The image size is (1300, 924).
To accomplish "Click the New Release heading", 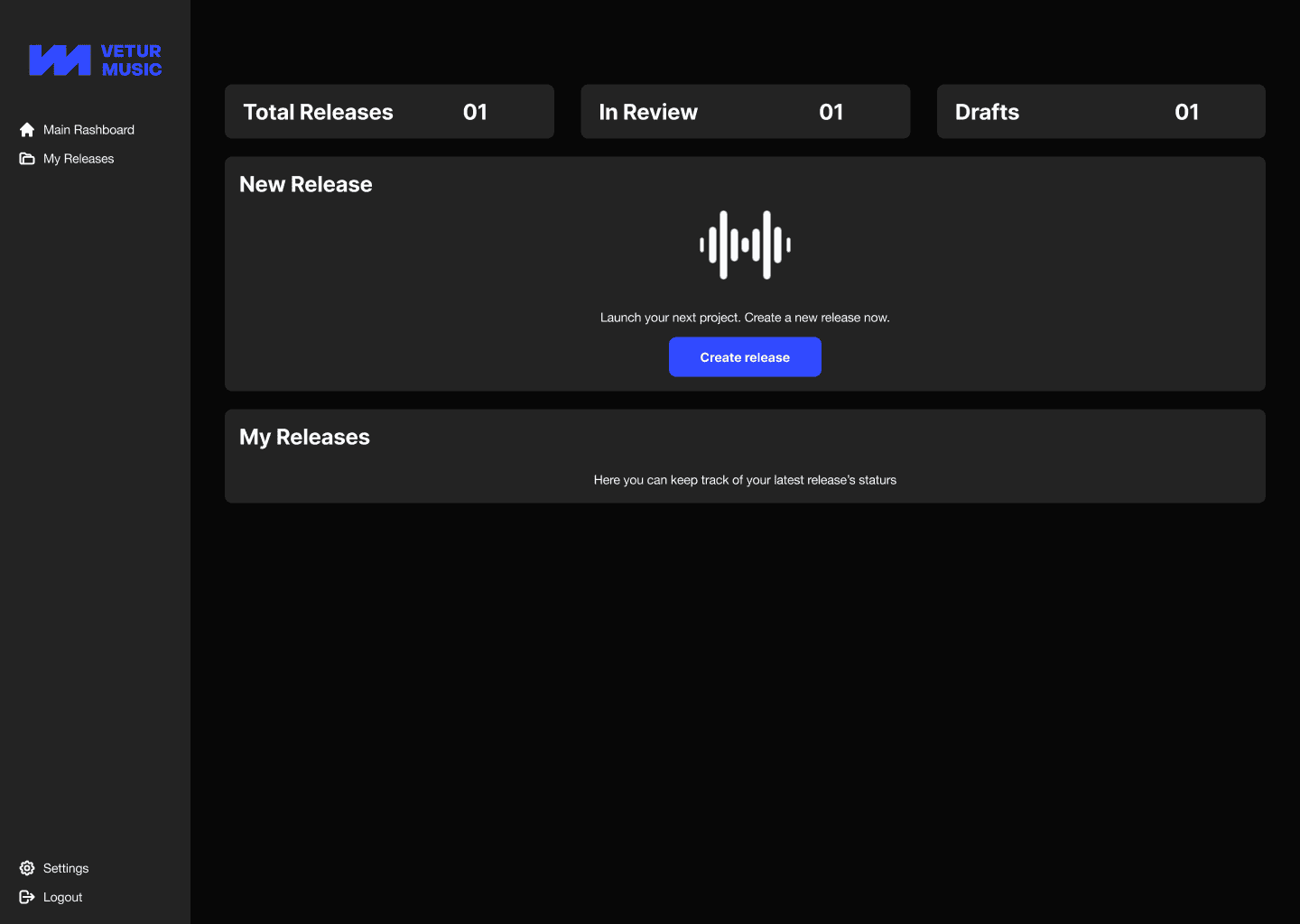I will pos(306,184).
